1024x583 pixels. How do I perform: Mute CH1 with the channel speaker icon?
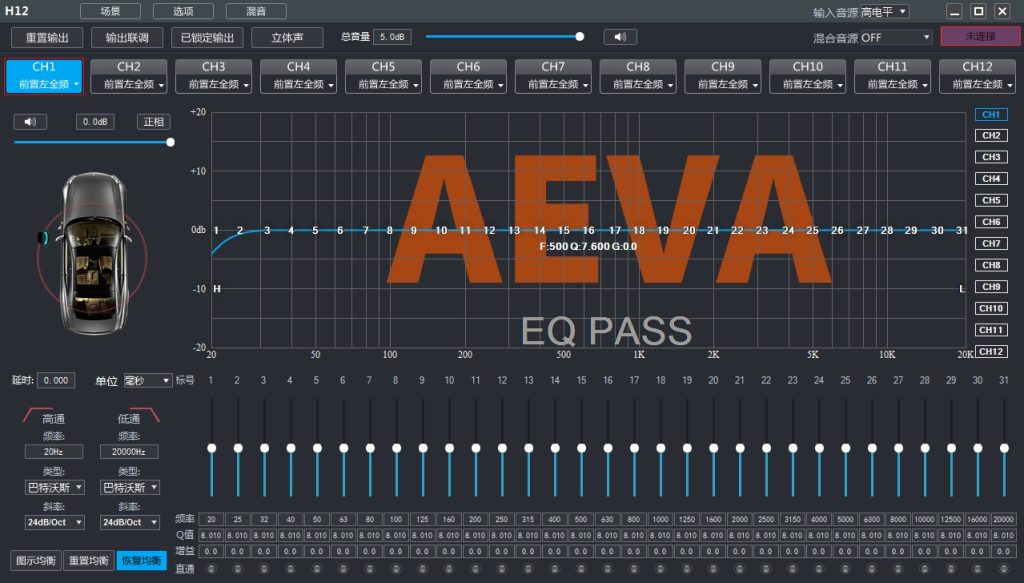(x=30, y=121)
